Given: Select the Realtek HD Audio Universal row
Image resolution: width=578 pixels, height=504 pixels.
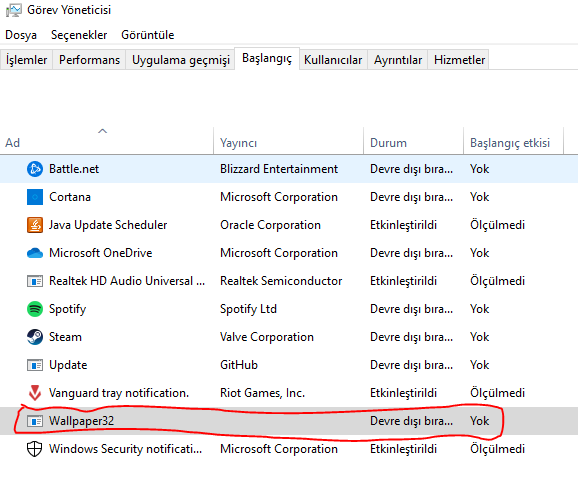Looking at the screenshot, I should coord(289,281).
